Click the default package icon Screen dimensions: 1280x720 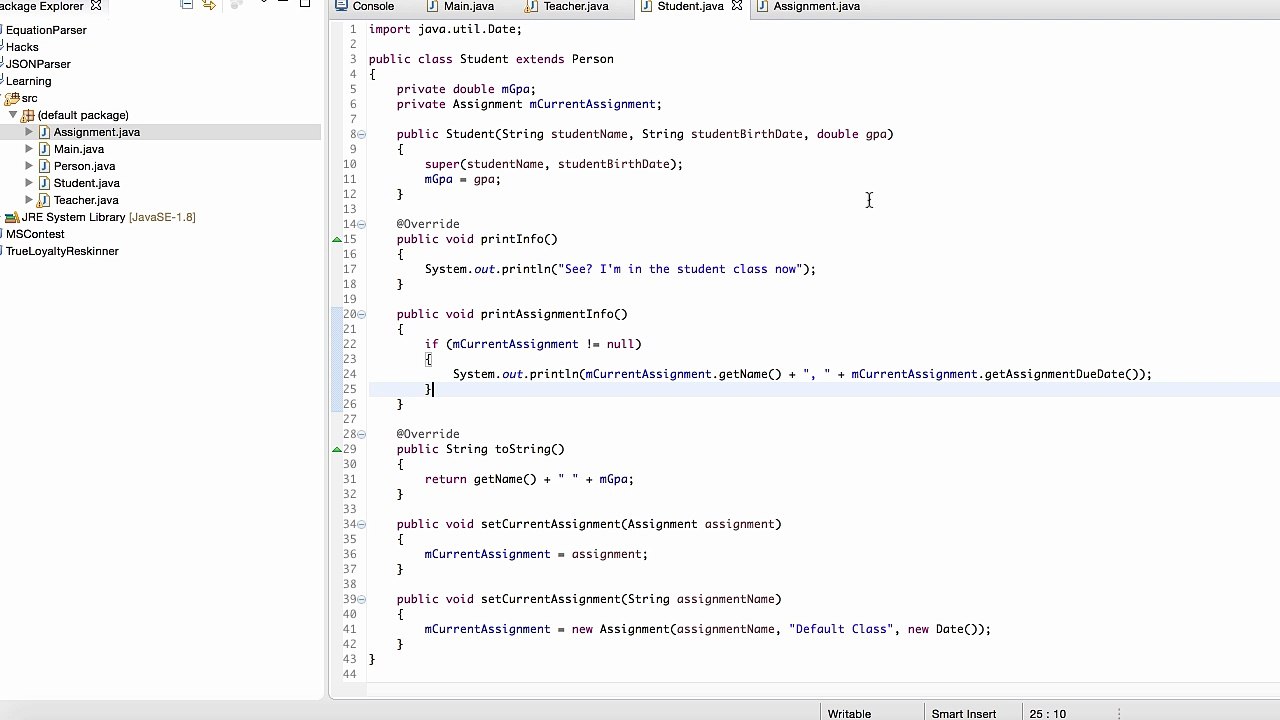(x=28, y=115)
